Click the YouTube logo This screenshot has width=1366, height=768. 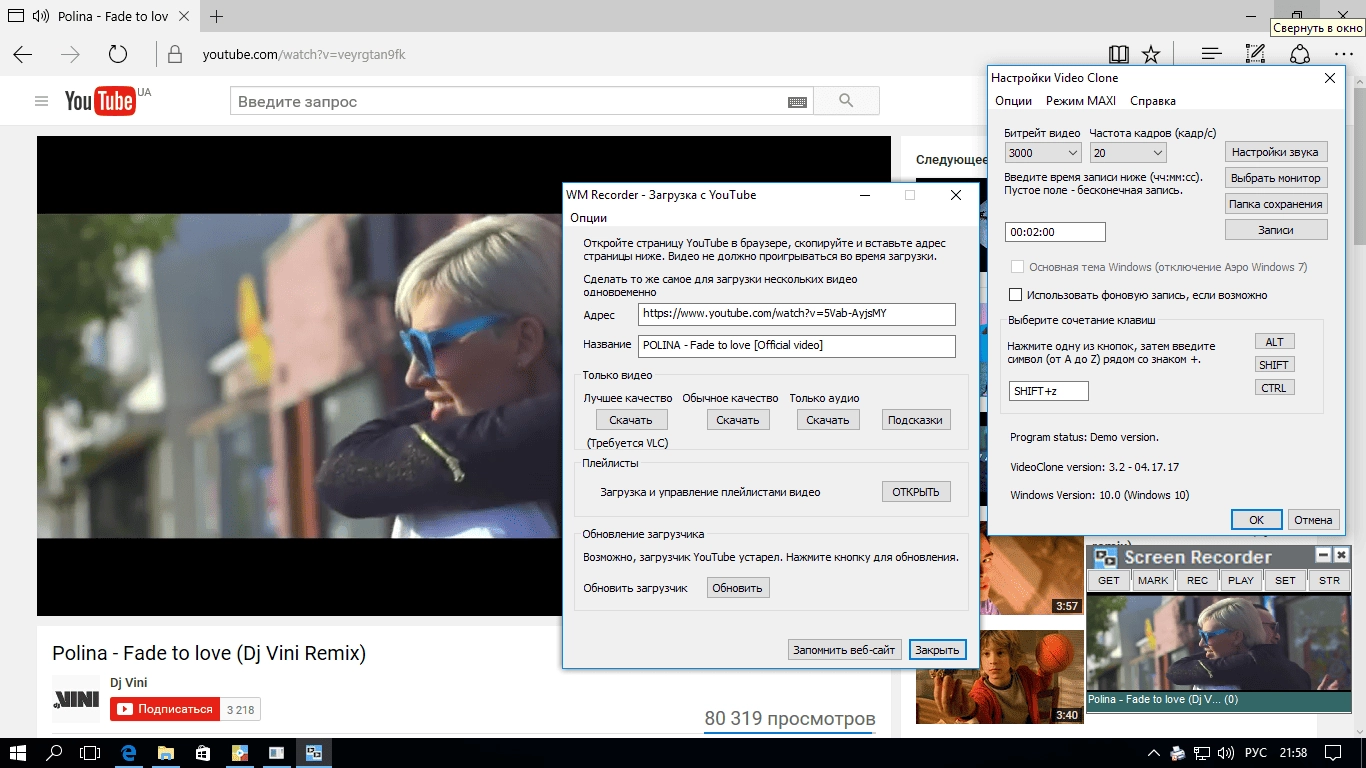pyautogui.click(x=100, y=101)
